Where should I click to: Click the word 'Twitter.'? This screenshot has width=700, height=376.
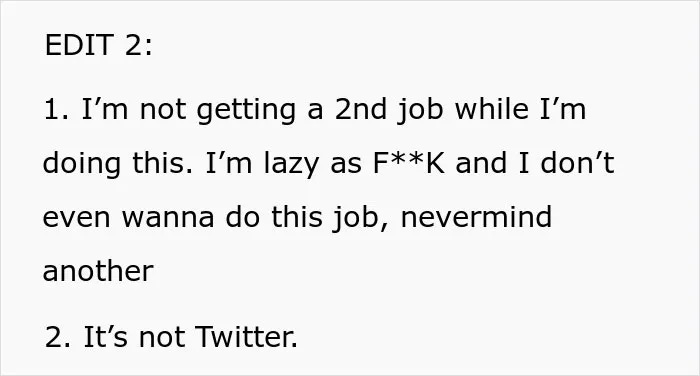point(246,336)
